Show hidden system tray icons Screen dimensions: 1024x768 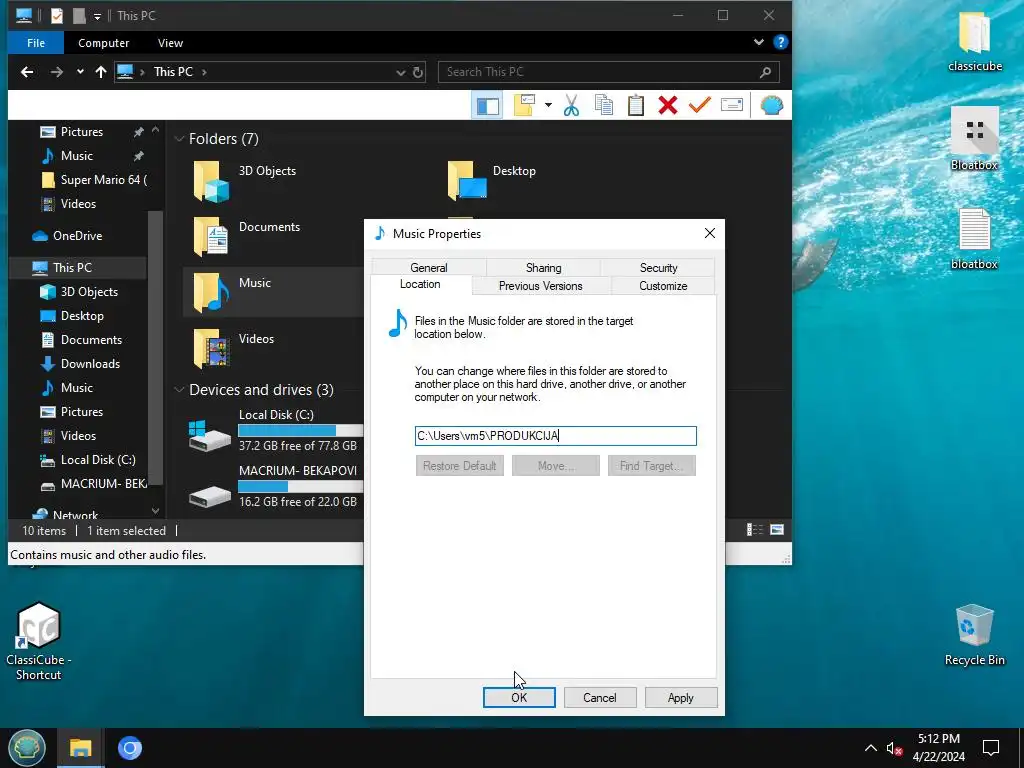871,748
